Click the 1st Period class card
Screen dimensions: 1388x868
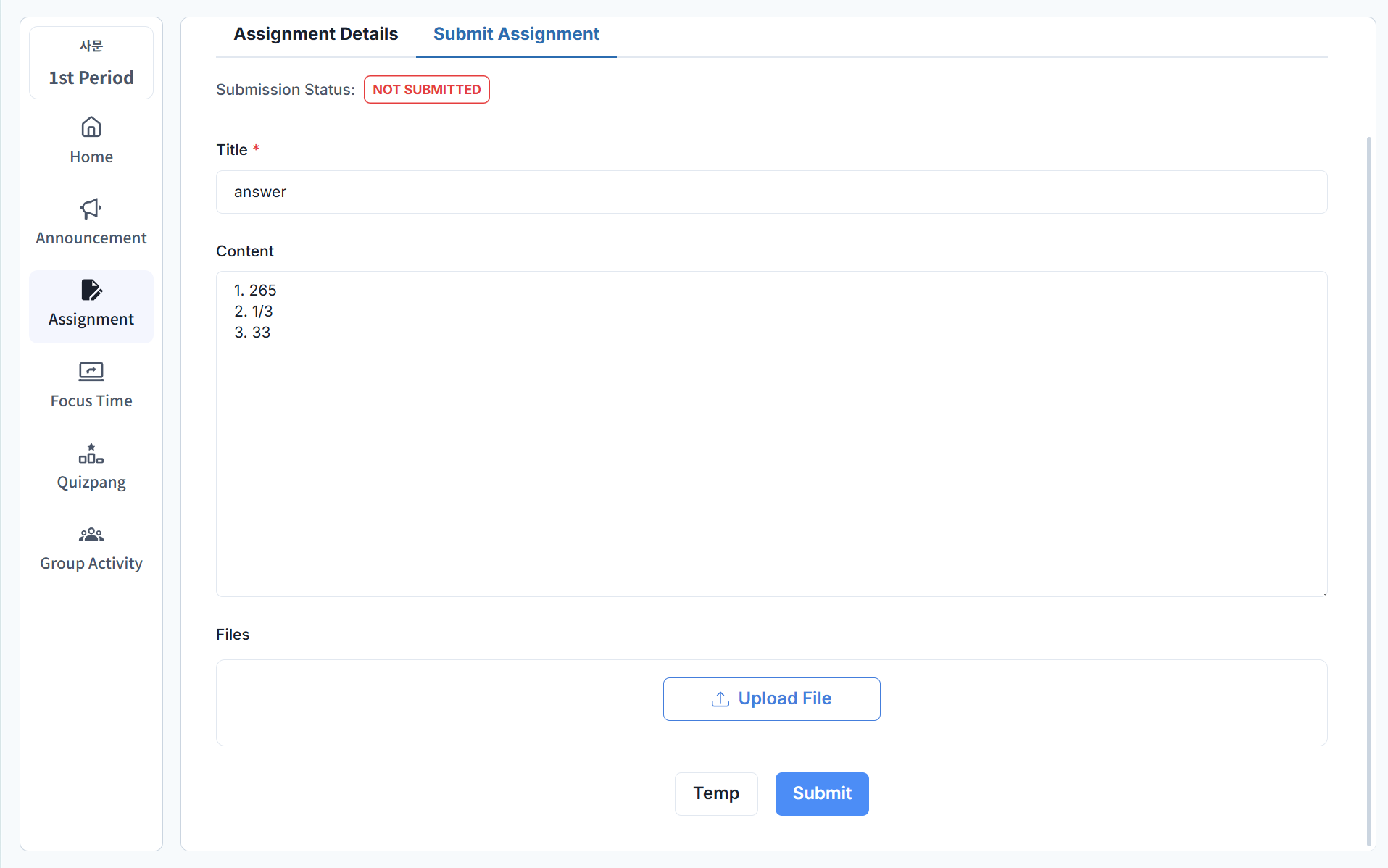pyautogui.click(x=91, y=63)
